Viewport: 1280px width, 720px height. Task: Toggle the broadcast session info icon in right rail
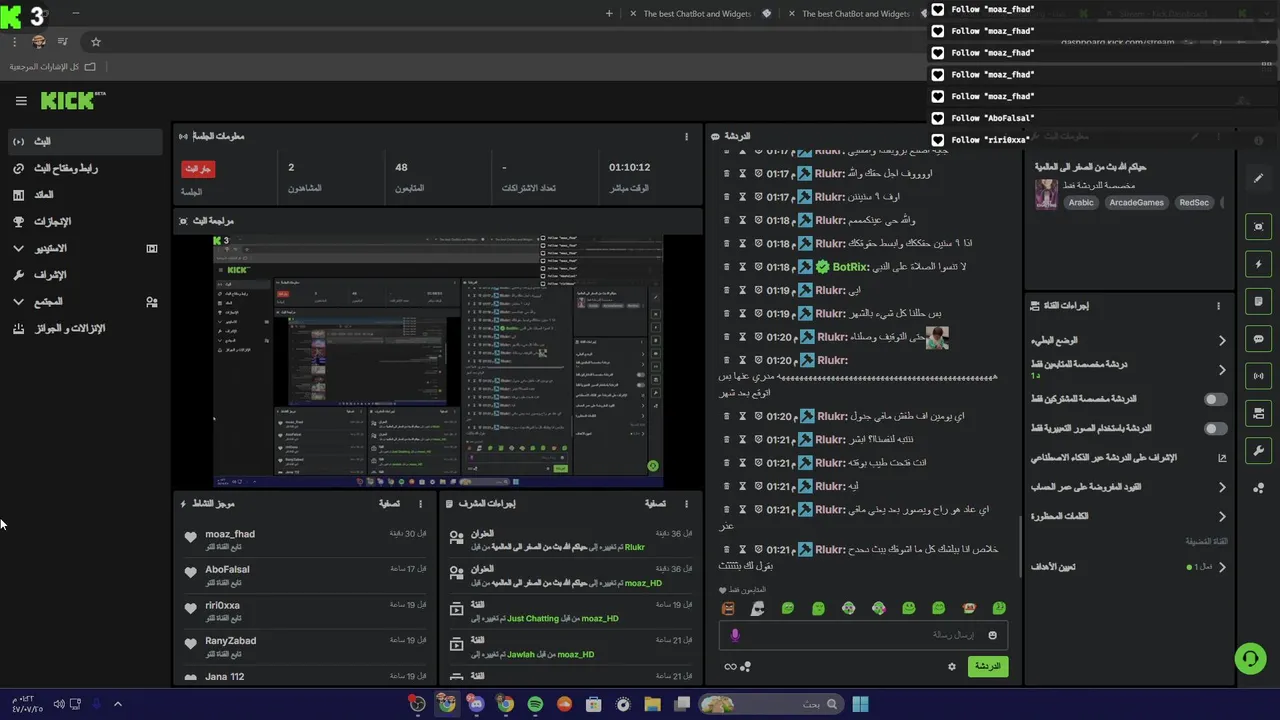click(x=1258, y=376)
